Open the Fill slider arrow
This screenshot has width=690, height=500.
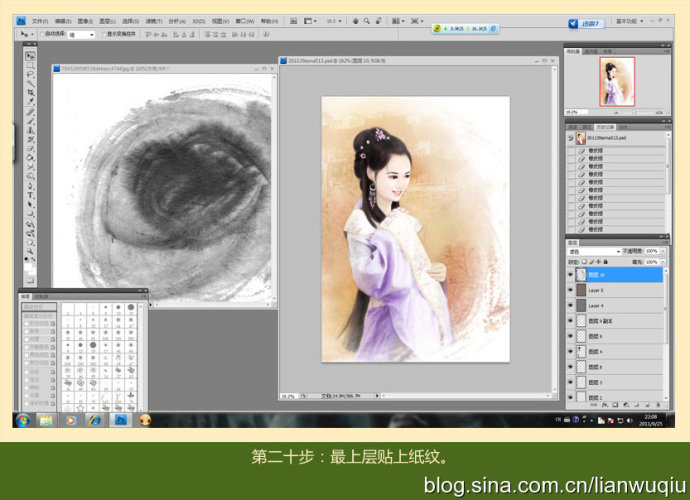tap(663, 262)
